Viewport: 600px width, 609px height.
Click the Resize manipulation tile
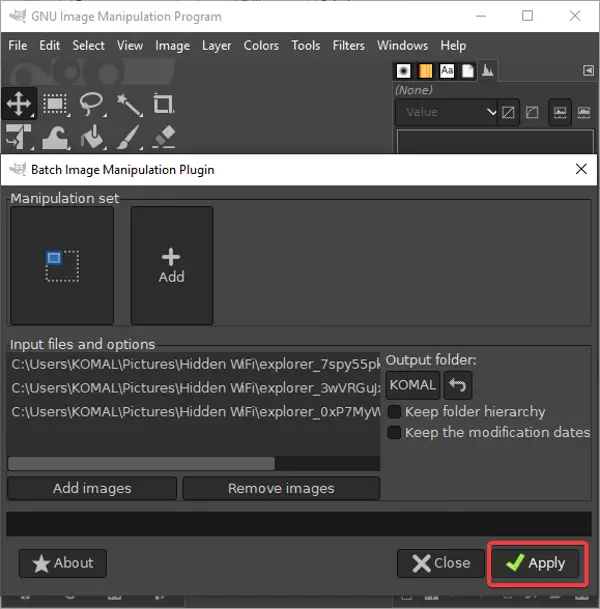tap(62, 265)
